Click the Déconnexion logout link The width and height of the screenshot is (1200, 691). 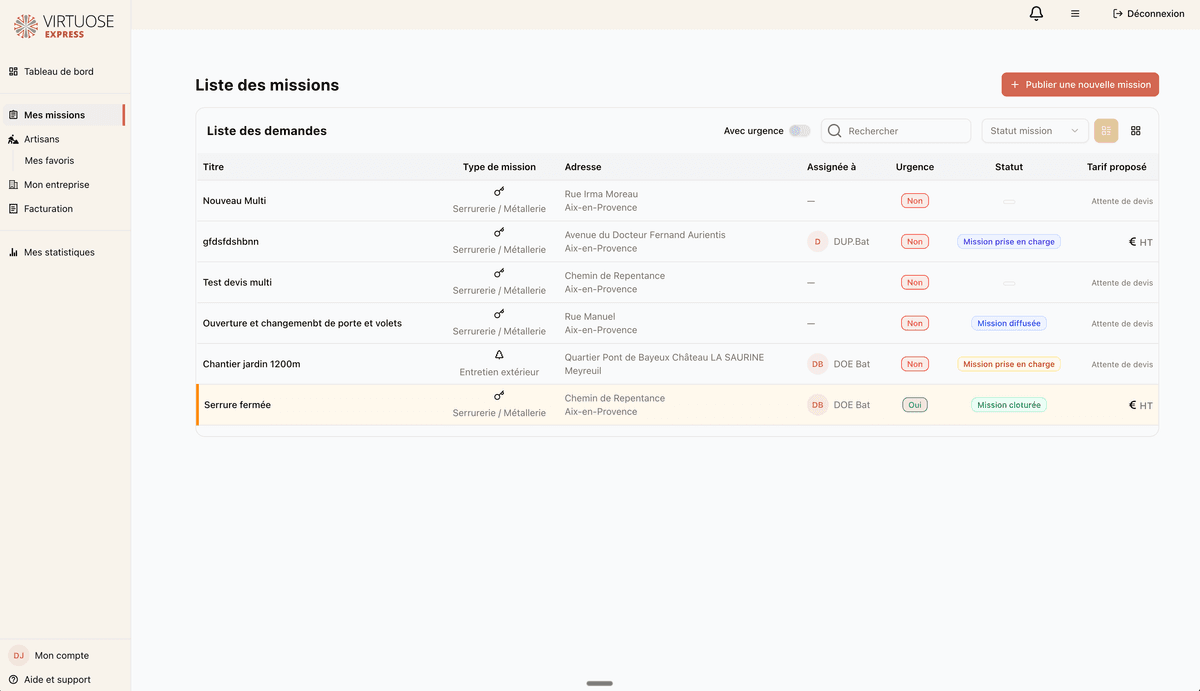[1148, 14]
